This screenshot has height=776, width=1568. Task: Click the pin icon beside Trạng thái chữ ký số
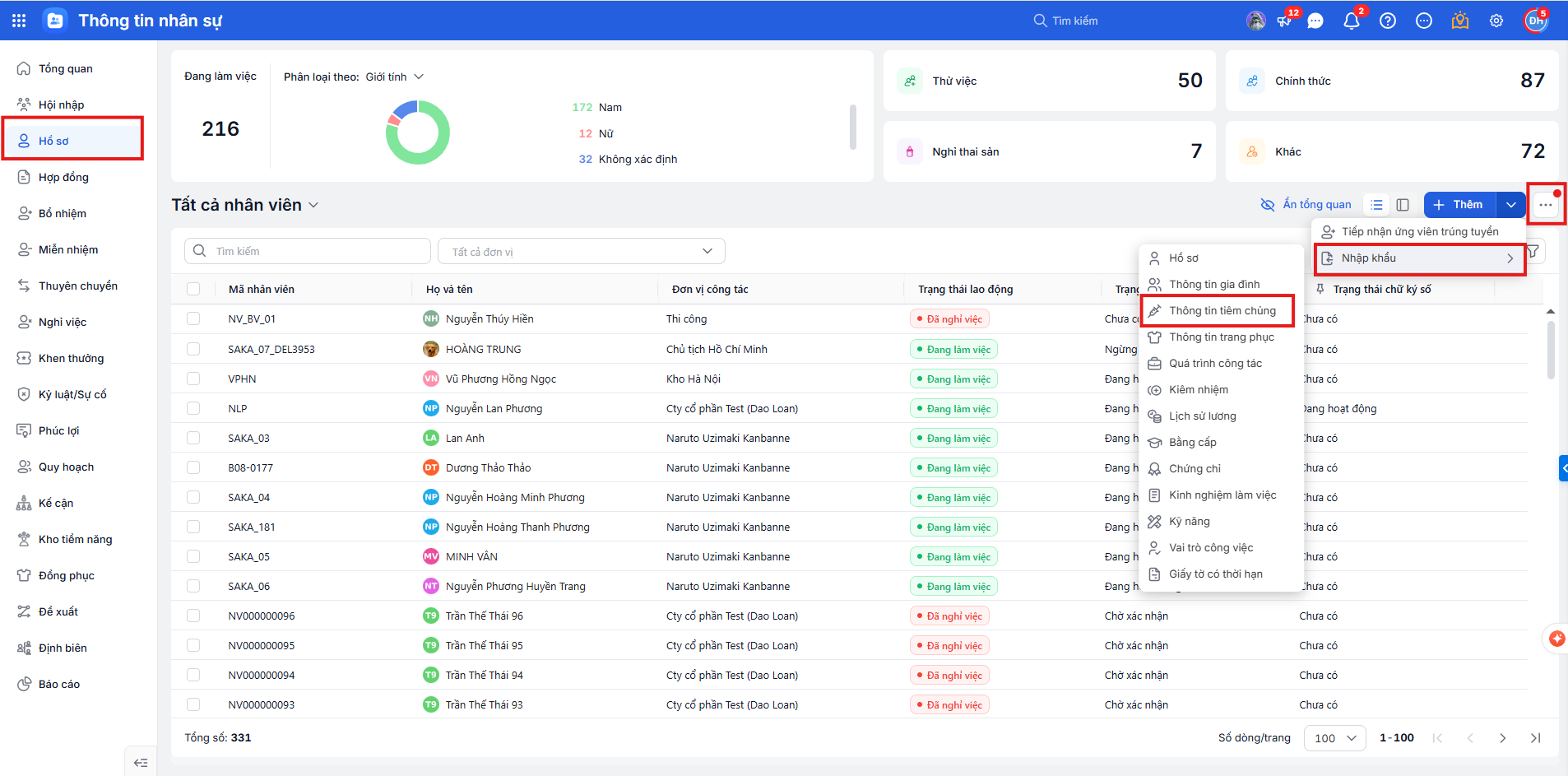click(x=1320, y=289)
